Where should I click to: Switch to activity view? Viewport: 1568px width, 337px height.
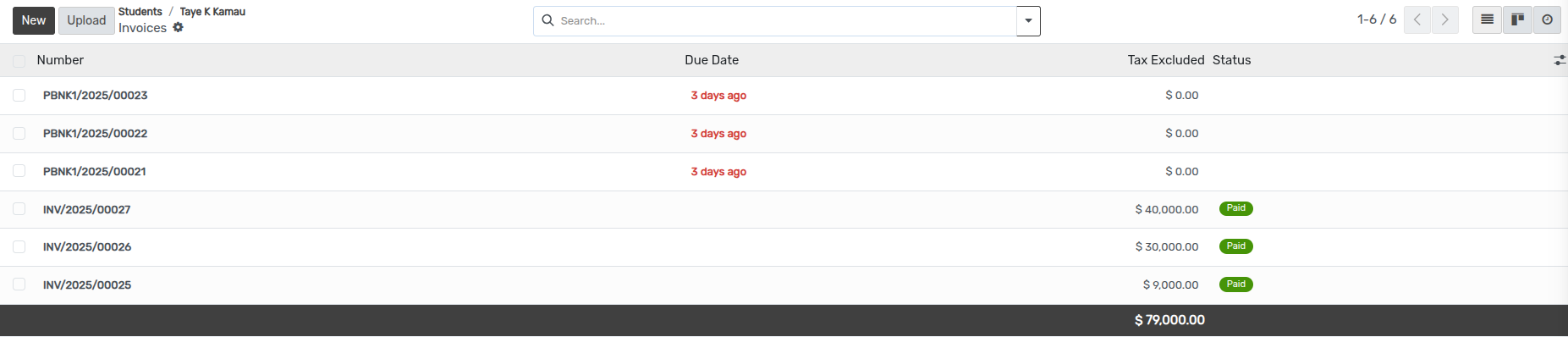coord(1547,19)
